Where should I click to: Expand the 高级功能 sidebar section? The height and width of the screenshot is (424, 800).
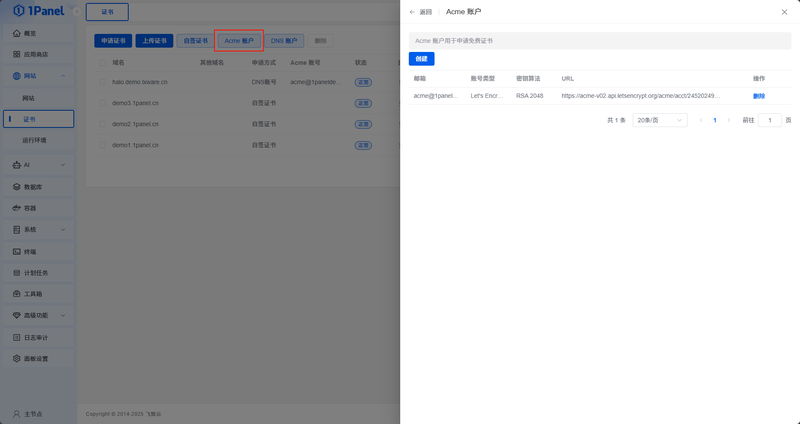(39, 315)
